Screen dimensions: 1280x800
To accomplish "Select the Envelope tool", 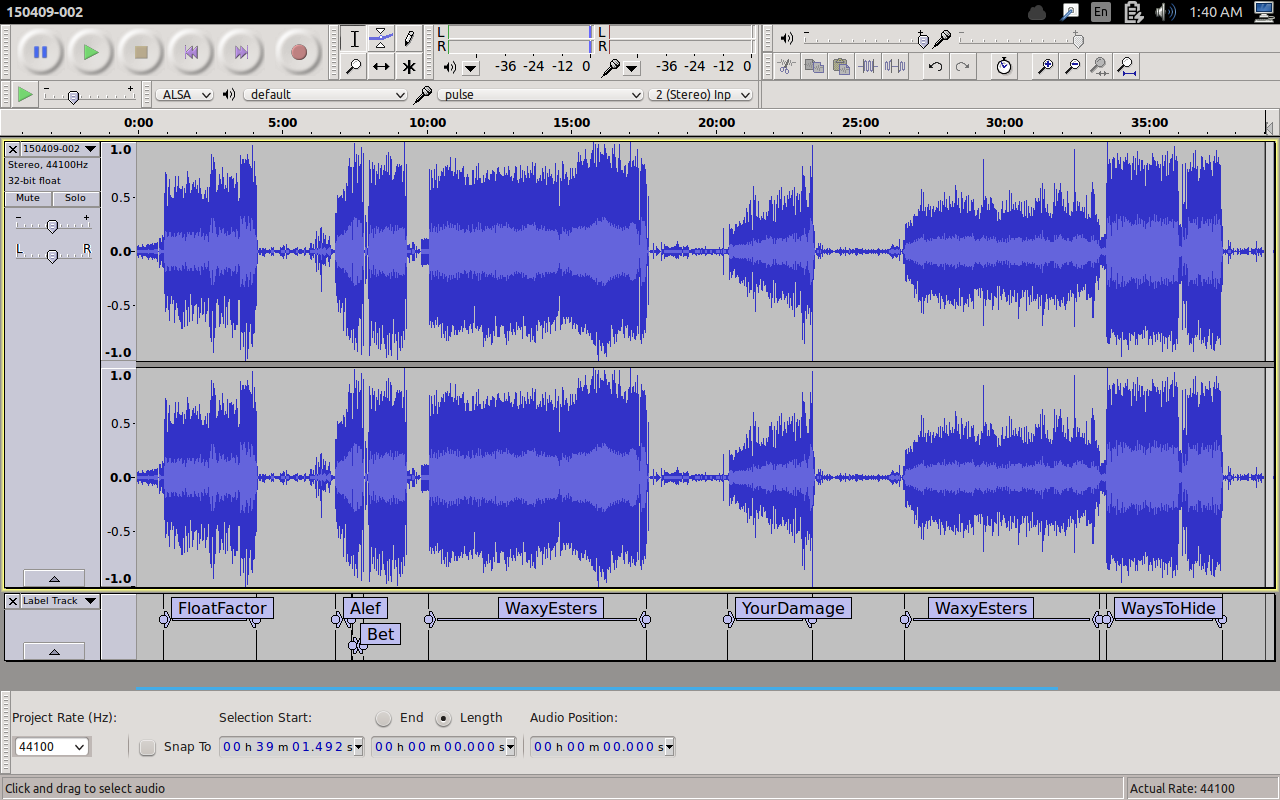I will tap(381, 39).
